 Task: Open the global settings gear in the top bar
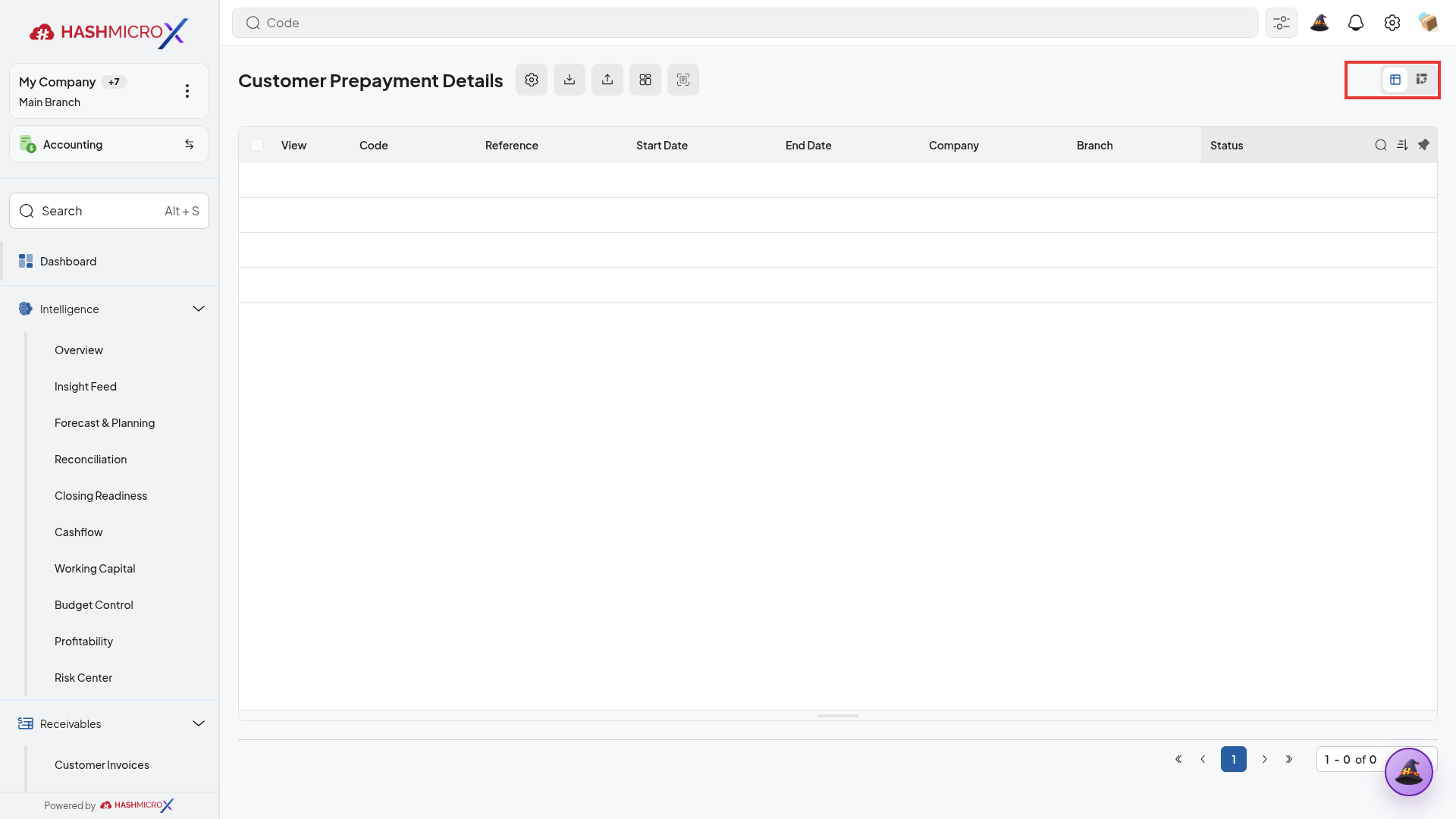(x=1392, y=23)
